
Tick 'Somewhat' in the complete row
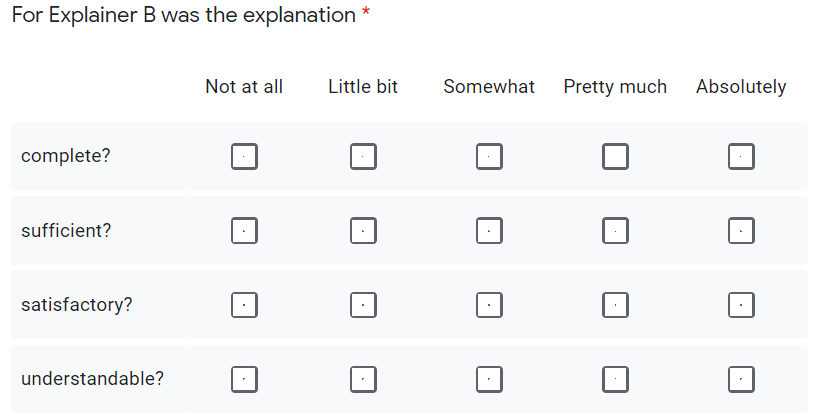pyautogui.click(x=489, y=157)
